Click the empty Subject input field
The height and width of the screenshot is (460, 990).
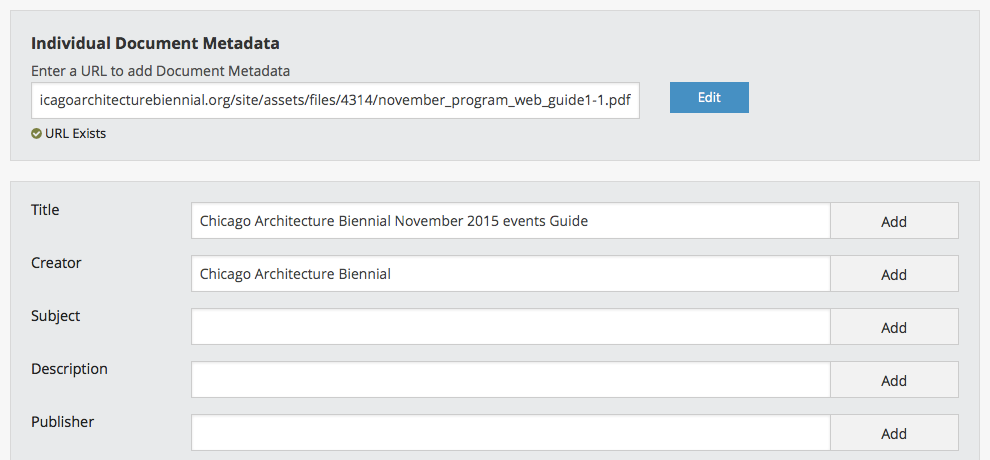point(510,327)
